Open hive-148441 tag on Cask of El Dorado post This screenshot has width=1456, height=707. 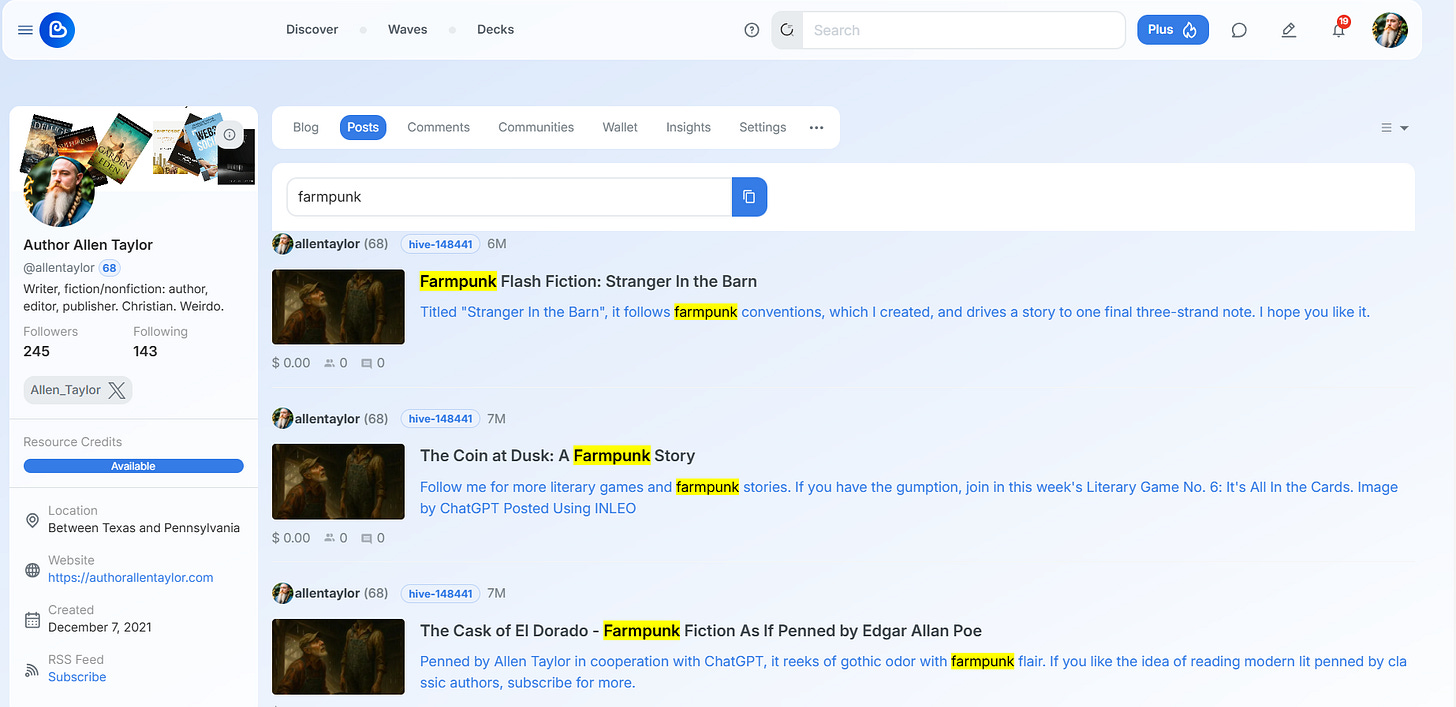pos(440,593)
